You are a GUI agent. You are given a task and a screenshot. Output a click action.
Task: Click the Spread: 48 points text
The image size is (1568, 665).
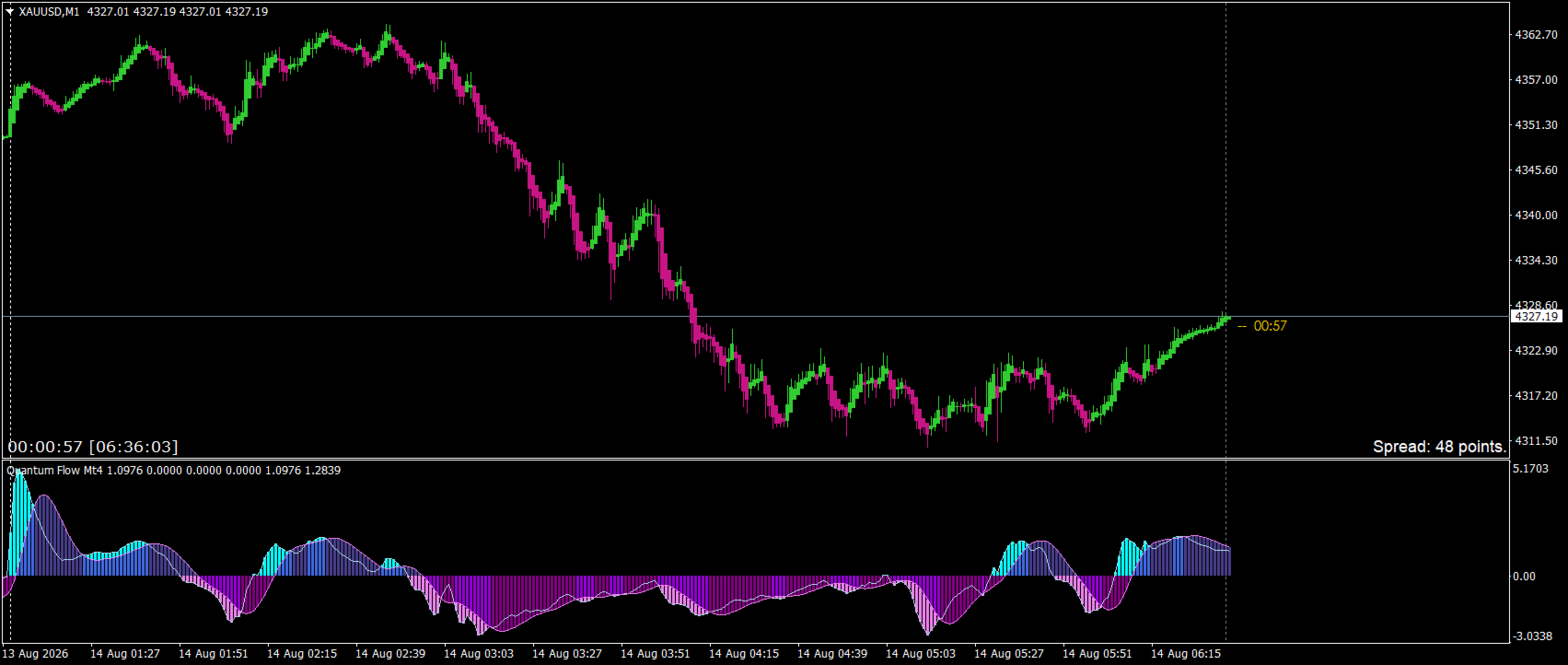1440,447
